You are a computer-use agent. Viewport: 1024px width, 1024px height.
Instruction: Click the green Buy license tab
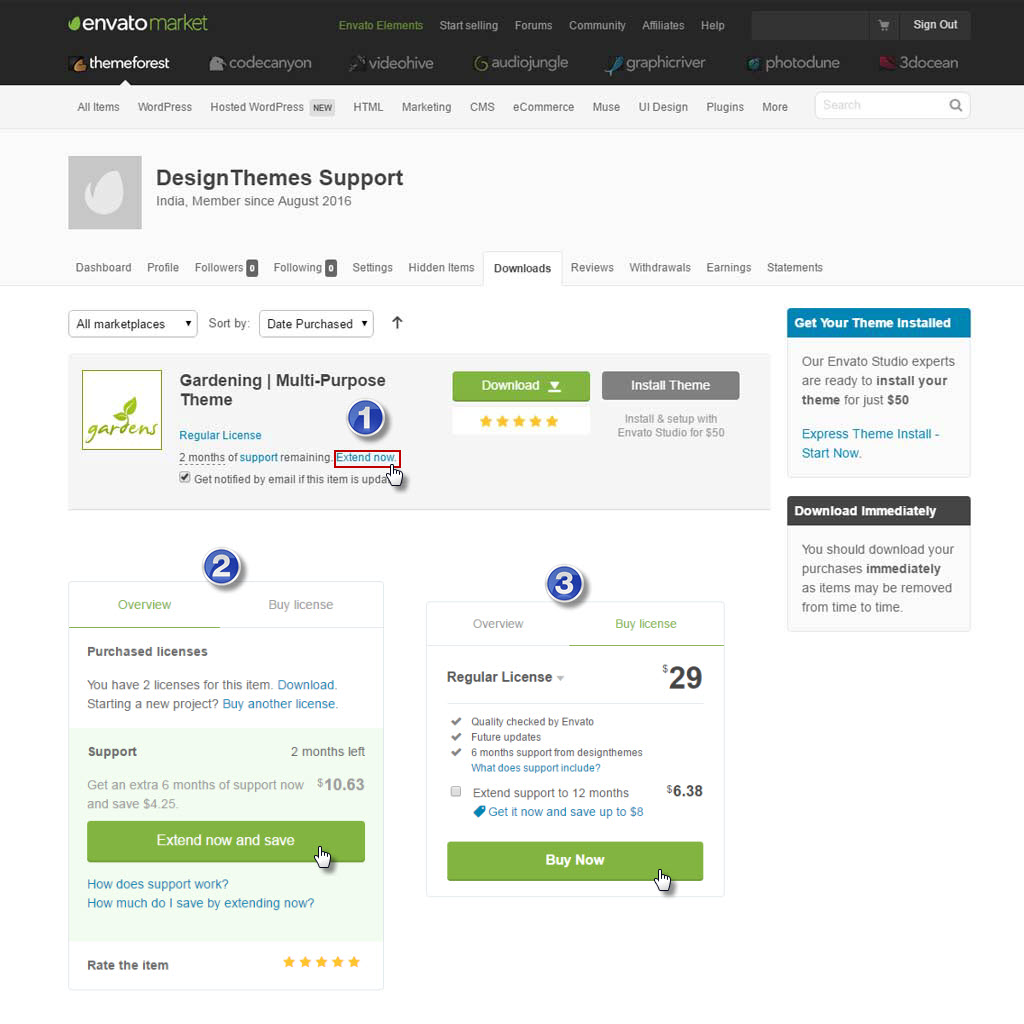point(646,624)
